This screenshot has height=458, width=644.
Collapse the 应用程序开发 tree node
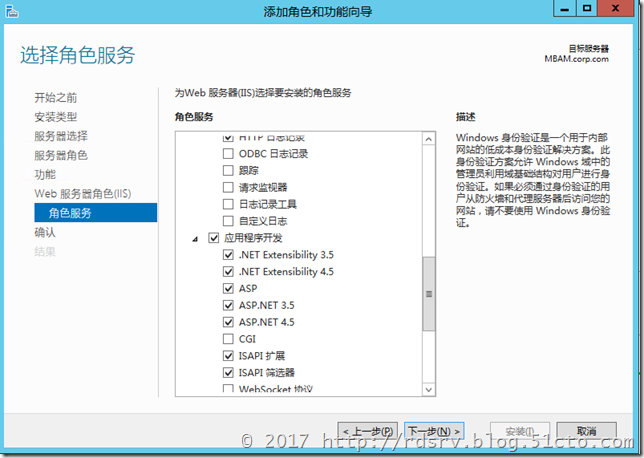click(195, 239)
